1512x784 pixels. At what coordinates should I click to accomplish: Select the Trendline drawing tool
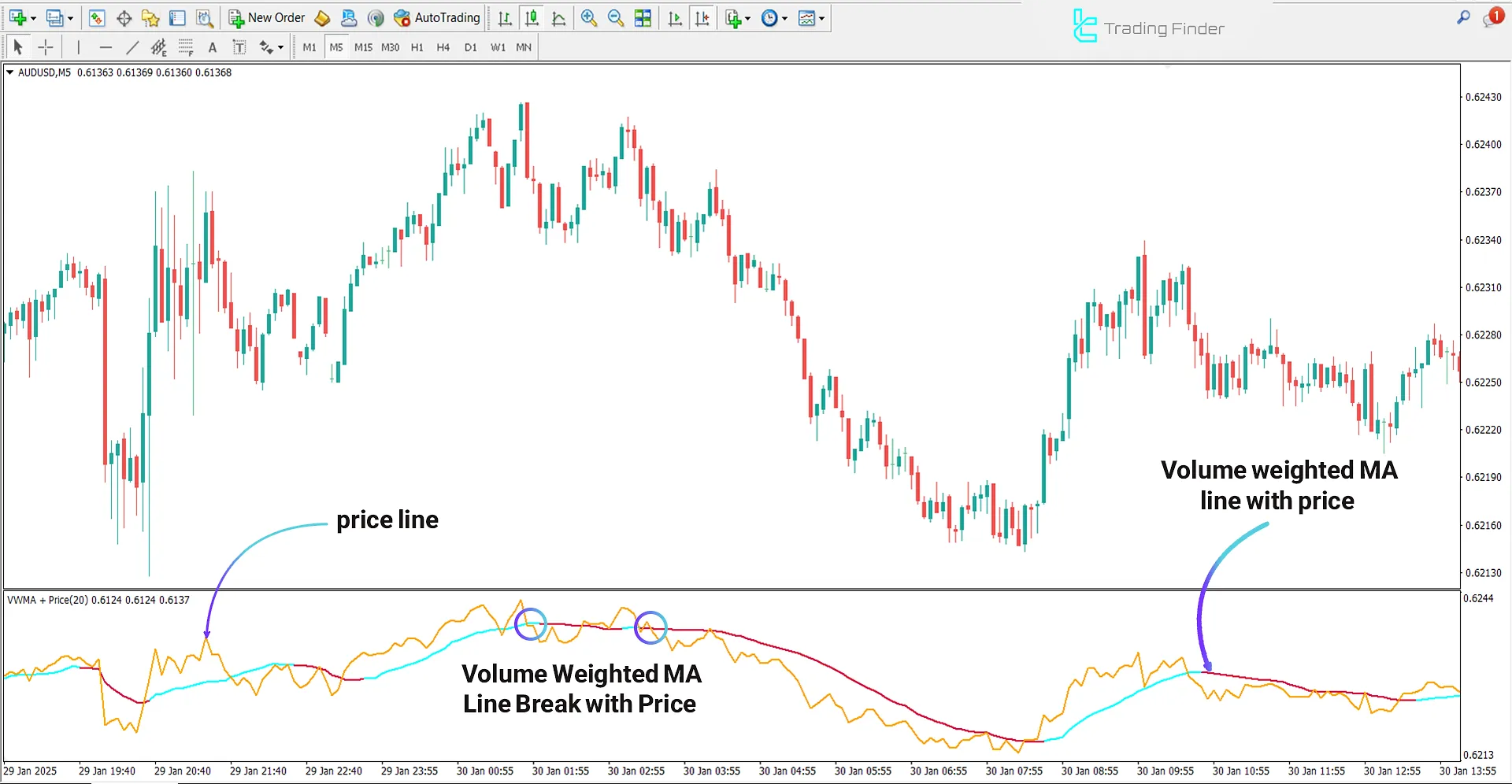[132, 46]
